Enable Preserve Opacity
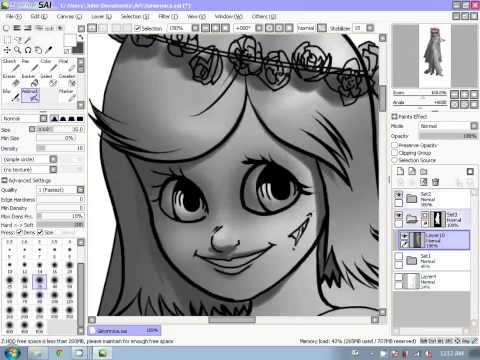480x360 pixels. 395,145
